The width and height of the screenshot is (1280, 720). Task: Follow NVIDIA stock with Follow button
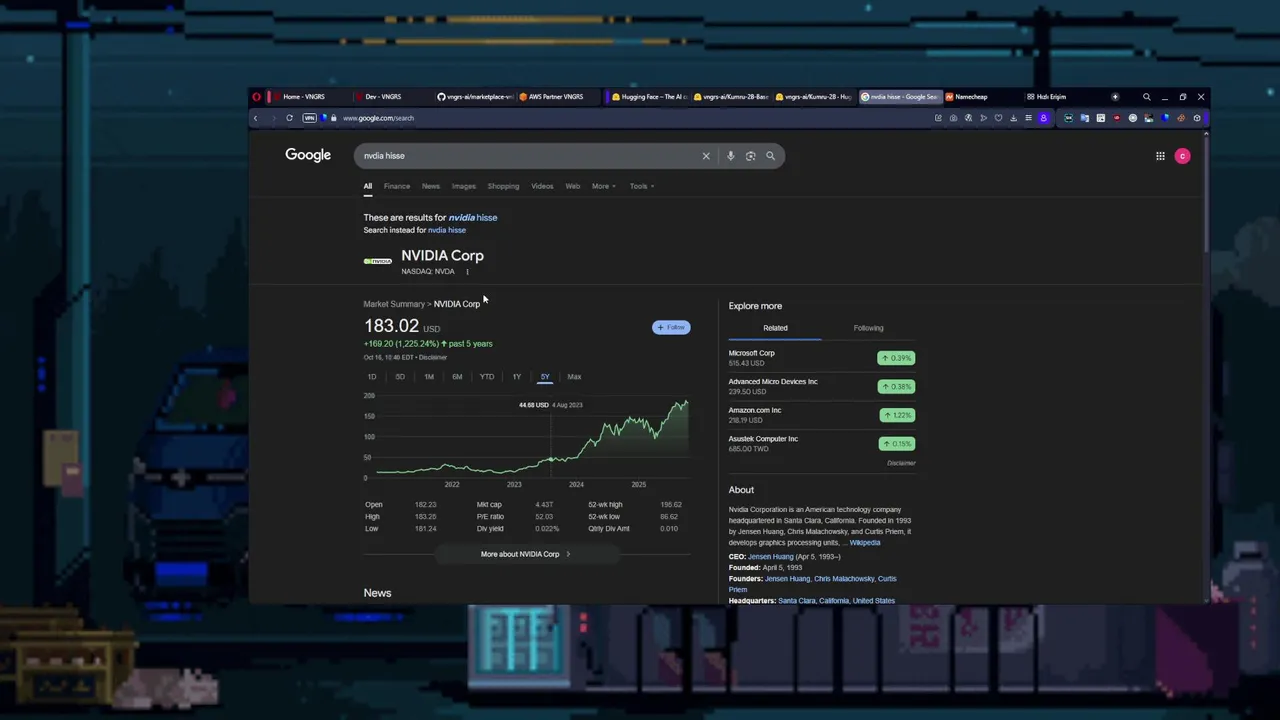tap(671, 327)
